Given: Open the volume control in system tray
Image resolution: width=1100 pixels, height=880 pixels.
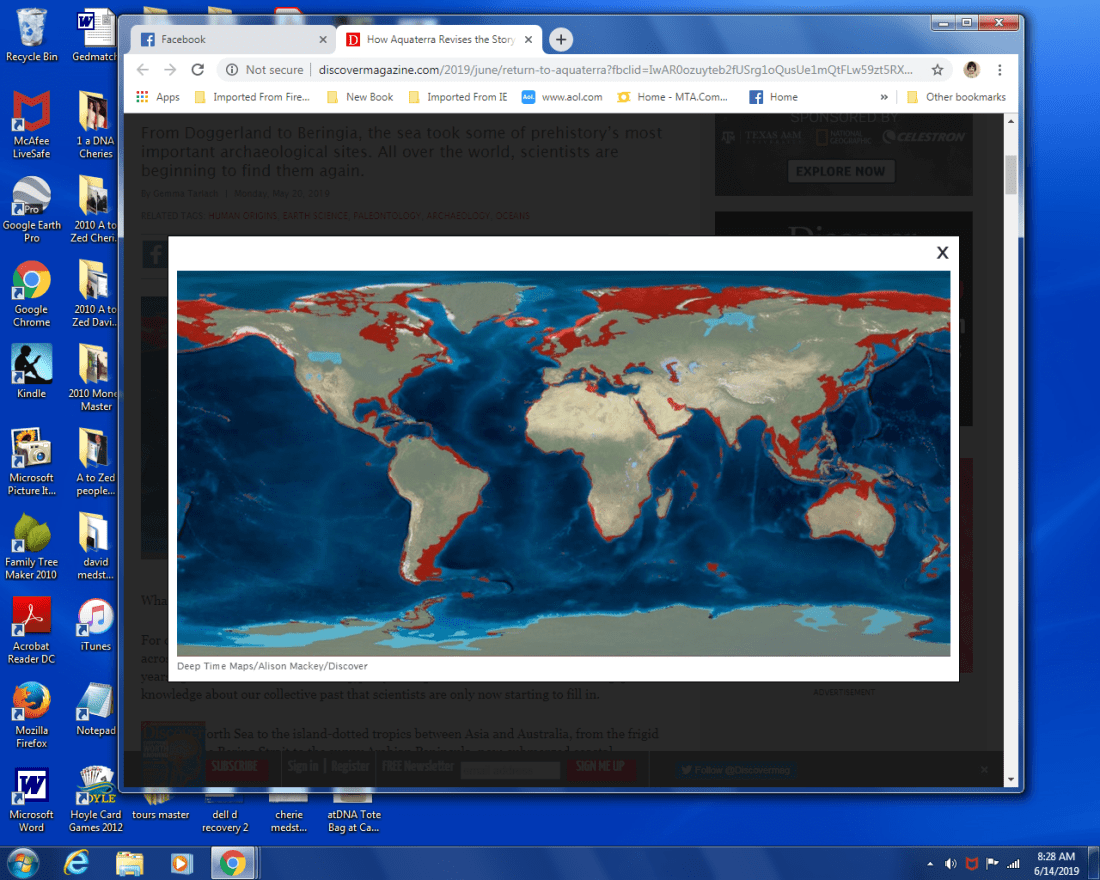Looking at the screenshot, I should pyautogui.click(x=950, y=863).
